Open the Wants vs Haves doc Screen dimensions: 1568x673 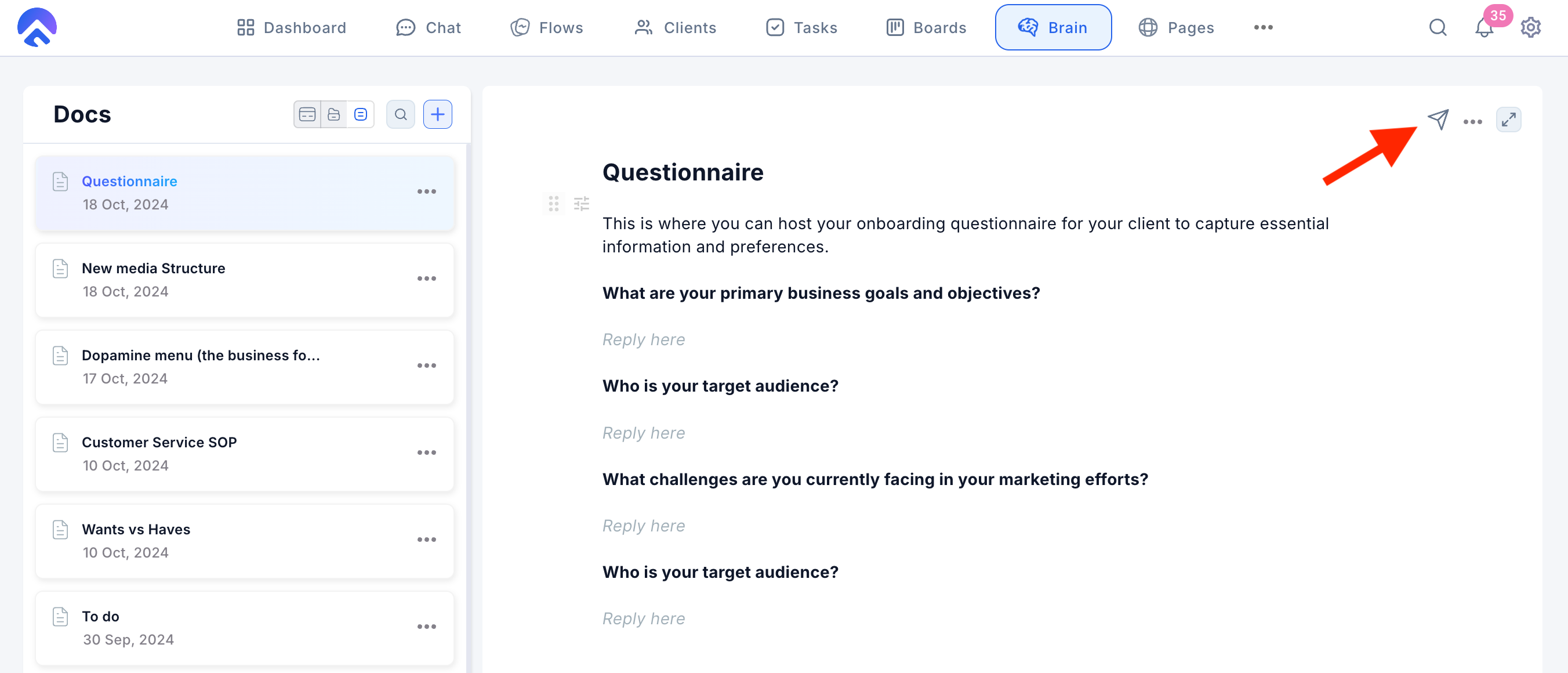coord(136,529)
